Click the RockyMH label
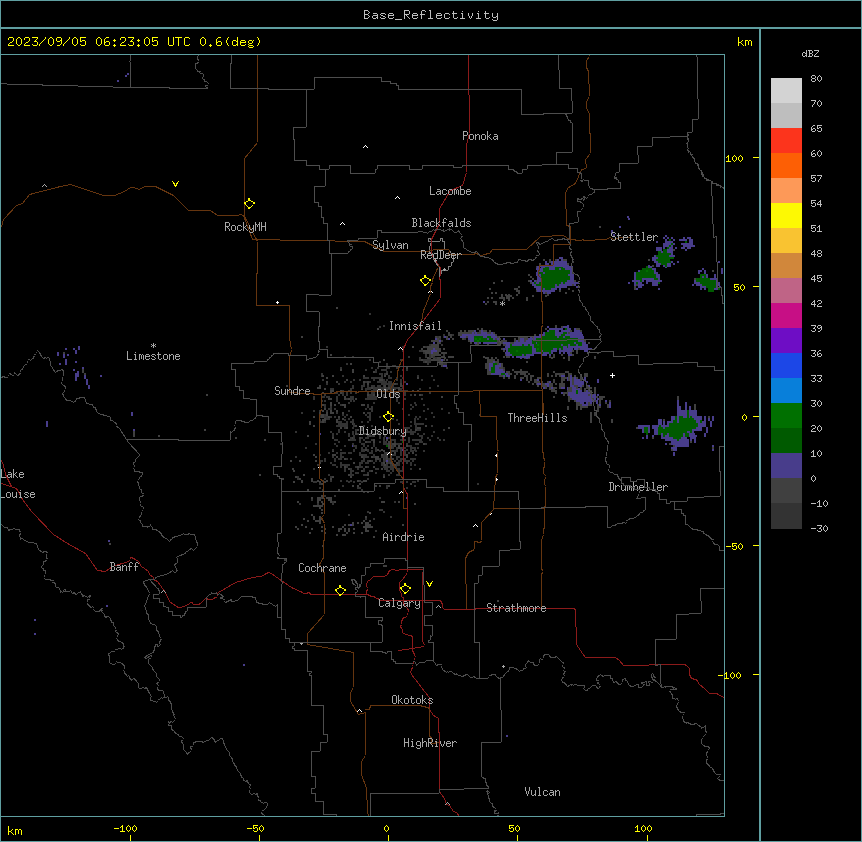The image size is (862, 842). point(245,227)
